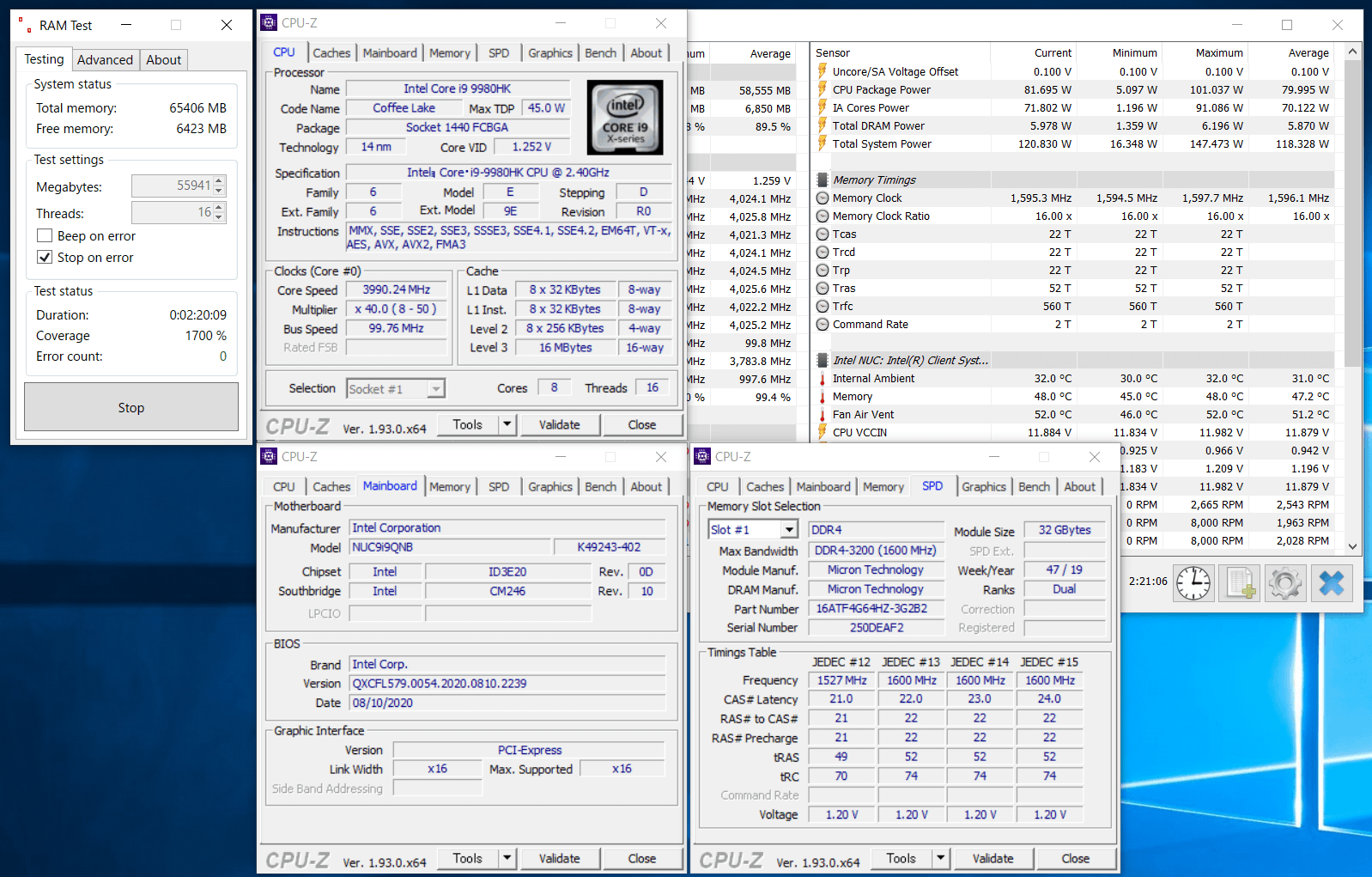Click the log file icon with green plus
Viewport: 1372px width, 877px height.
click(x=1240, y=583)
